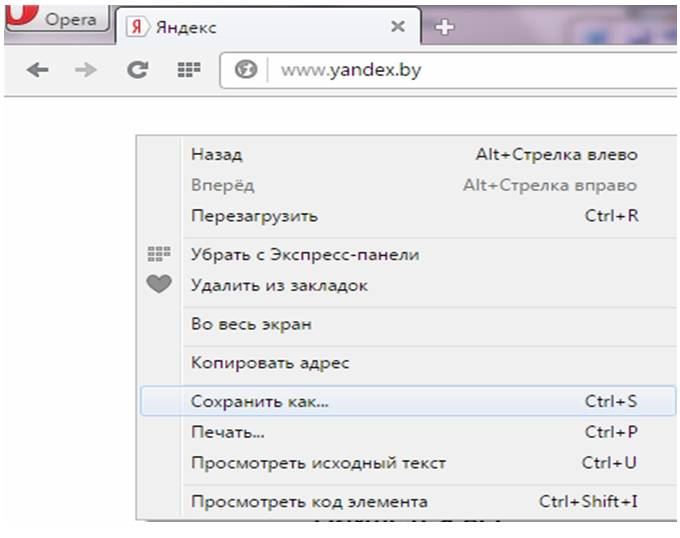680x538 pixels.
Task: Go back using the back arrow
Action: (x=37, y=70)
